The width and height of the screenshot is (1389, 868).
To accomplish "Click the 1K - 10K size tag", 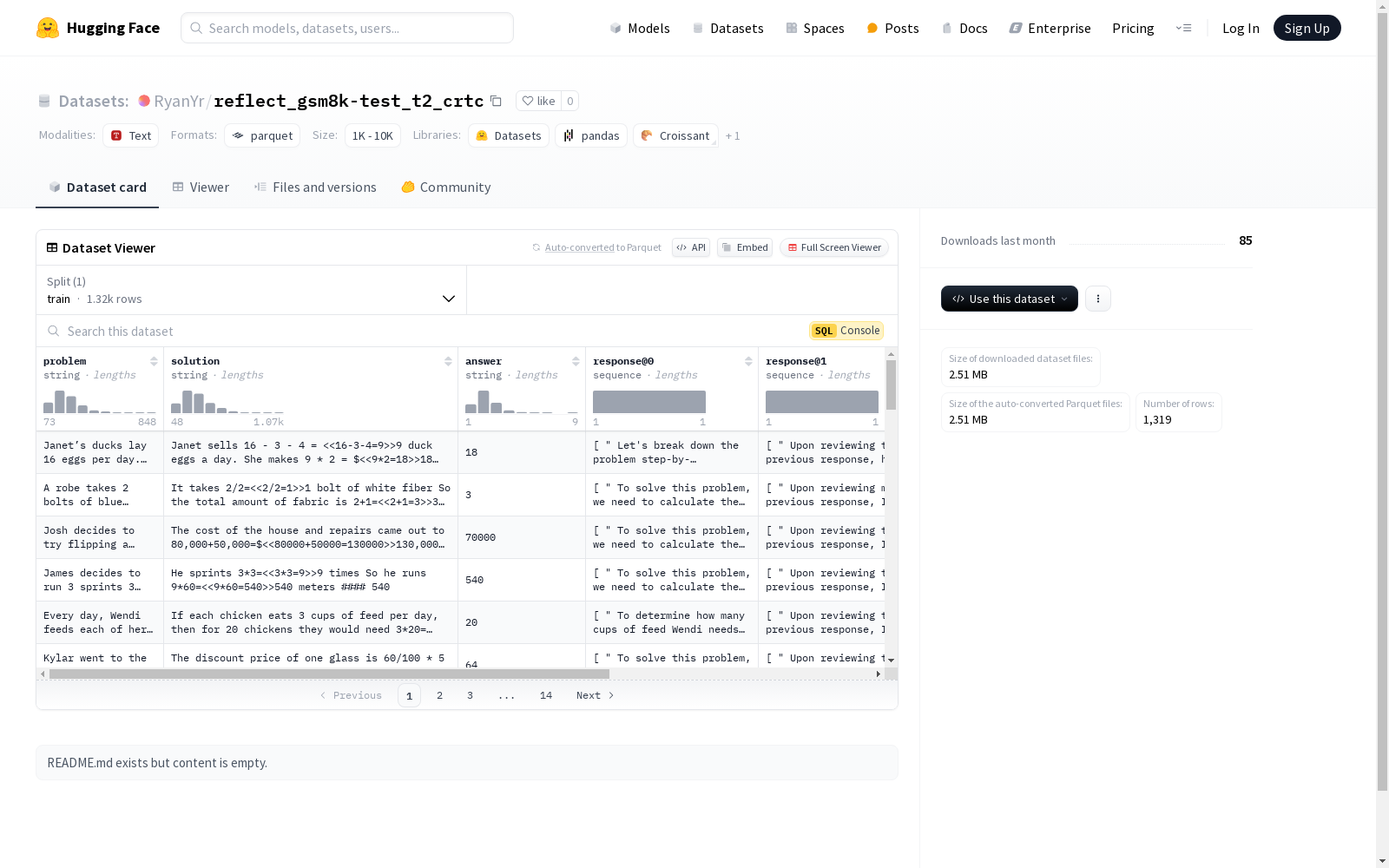I will (372, 135).
